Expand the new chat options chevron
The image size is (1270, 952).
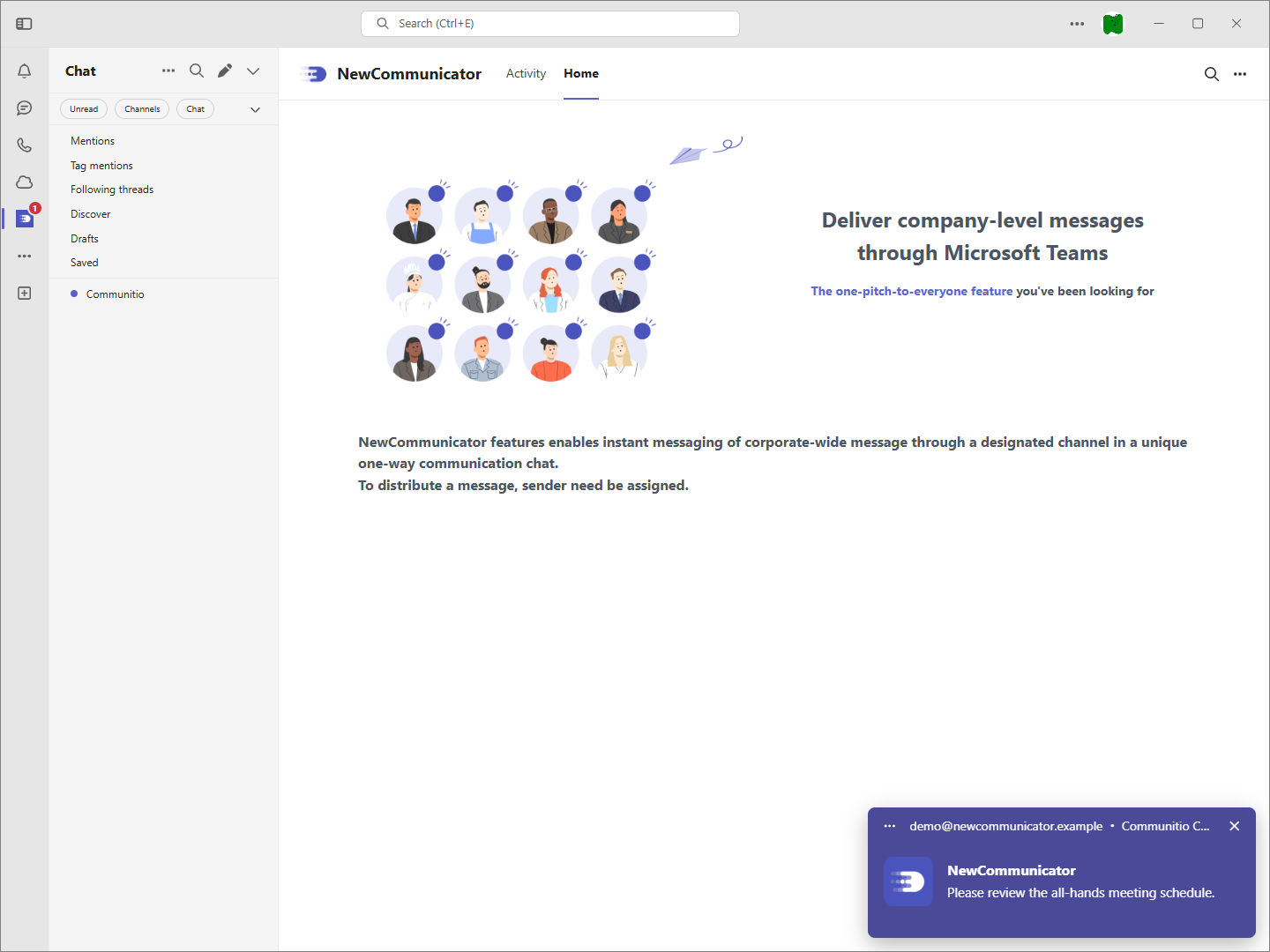coord(253,71)
